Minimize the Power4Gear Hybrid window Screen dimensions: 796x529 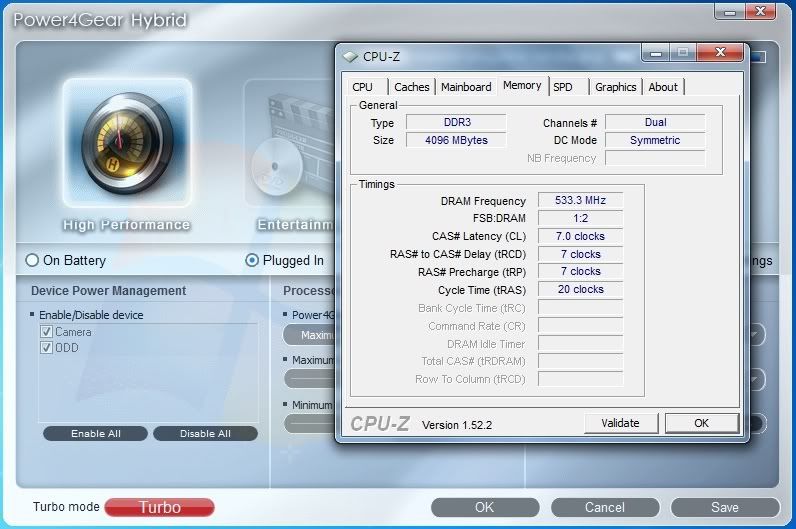(729, 12)
